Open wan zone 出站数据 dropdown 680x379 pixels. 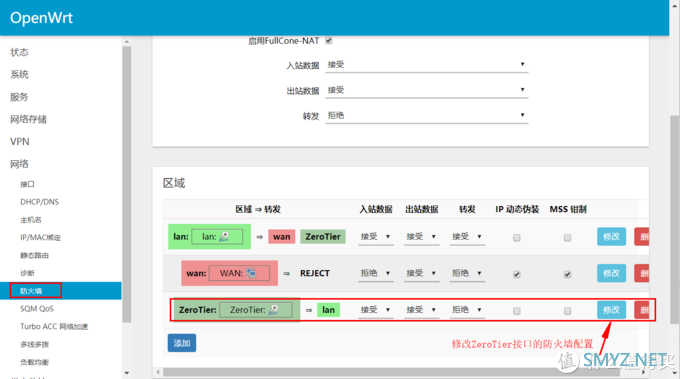(x=421, y=273)
